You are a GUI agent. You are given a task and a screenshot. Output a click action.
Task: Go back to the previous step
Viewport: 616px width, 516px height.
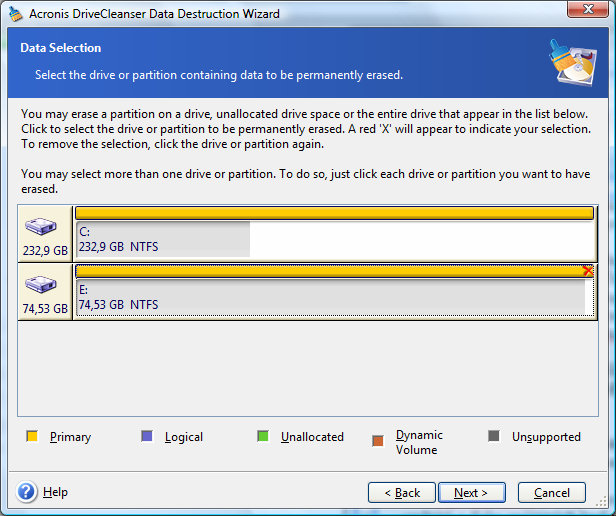pyautogui.click(x=402, y=492)
